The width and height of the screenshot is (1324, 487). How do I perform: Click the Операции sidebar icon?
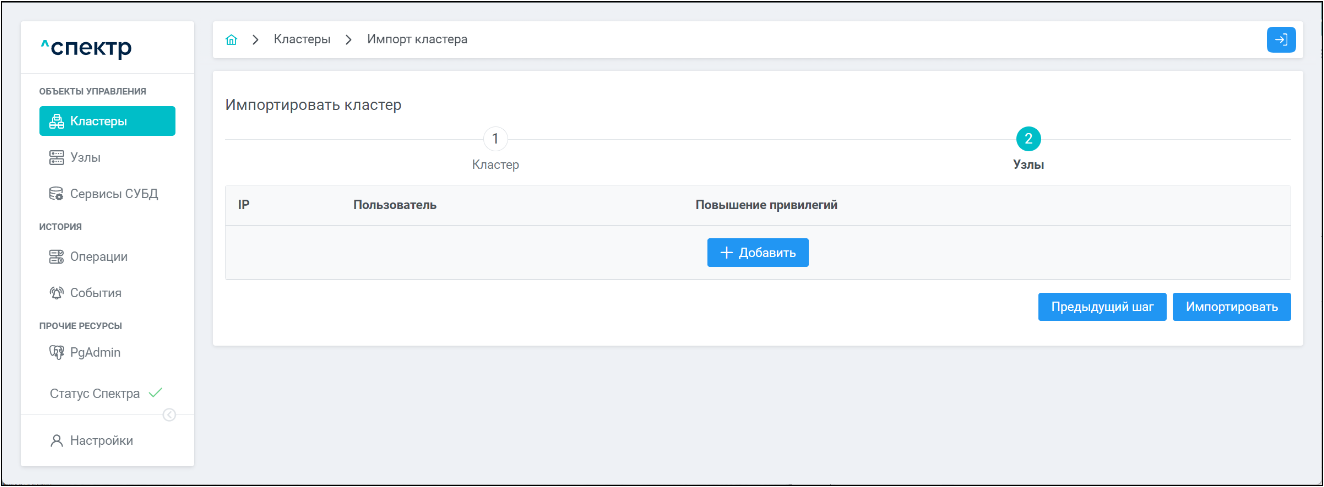coord(56,257)
